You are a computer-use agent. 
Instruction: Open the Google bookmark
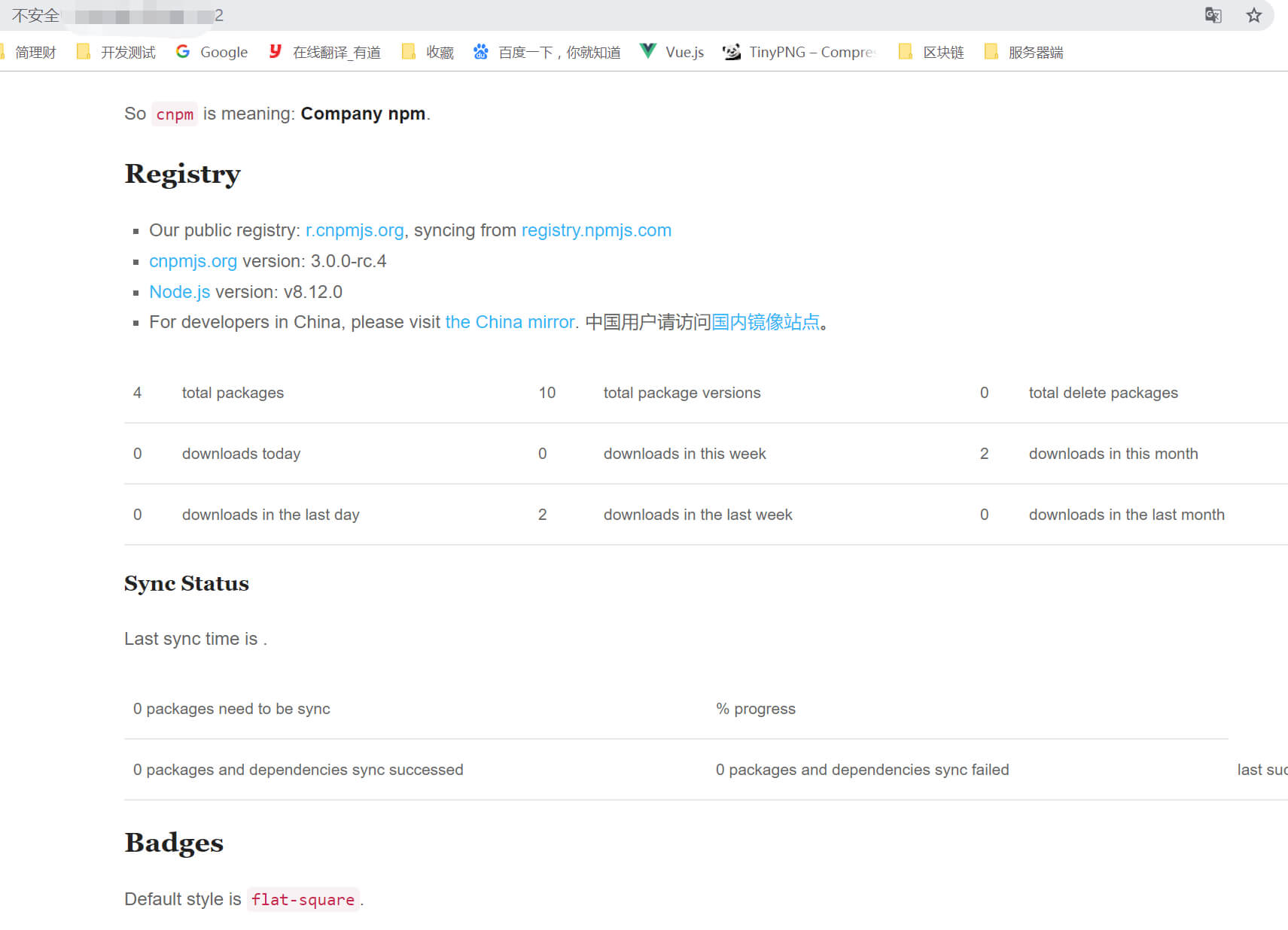tap(212, 52)
